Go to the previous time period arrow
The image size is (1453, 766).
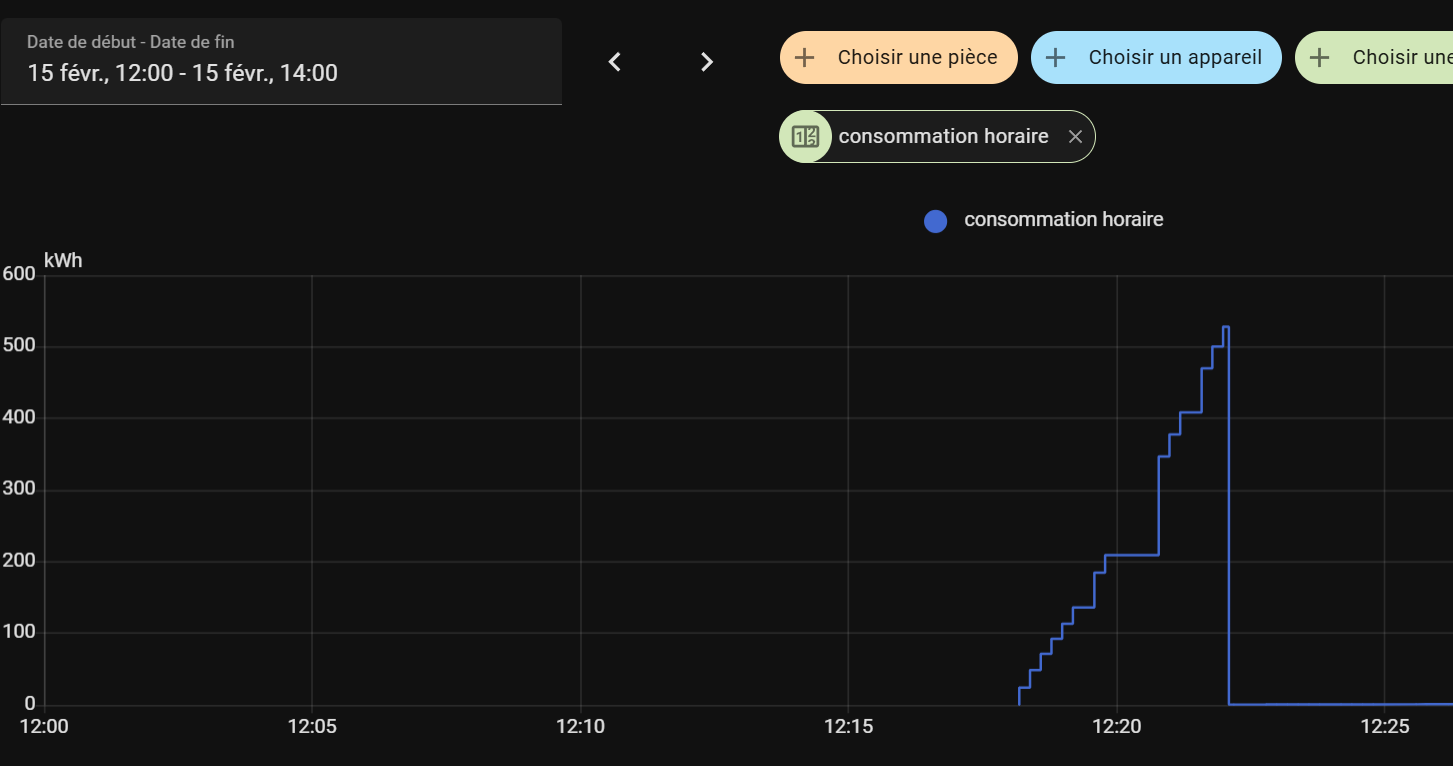[x=615, y=62]
